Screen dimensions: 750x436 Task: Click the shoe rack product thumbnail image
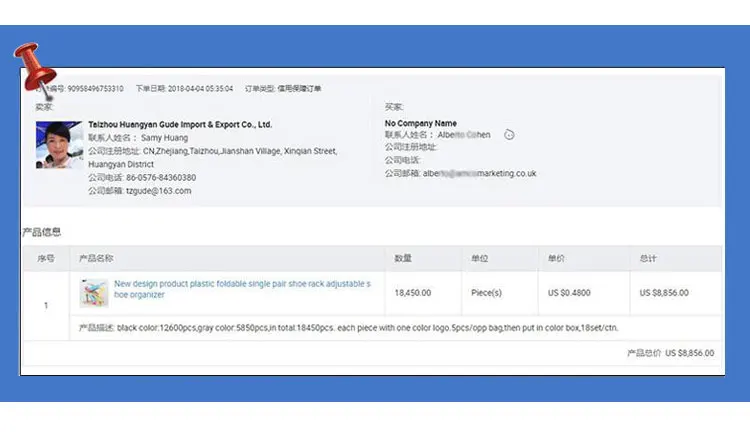click(94, 293)
